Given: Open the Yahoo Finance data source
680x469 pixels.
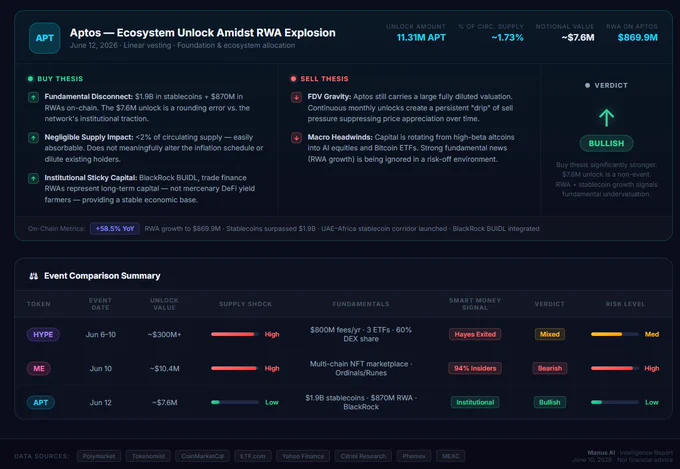Looking at the screenshot, I should 303,456.
